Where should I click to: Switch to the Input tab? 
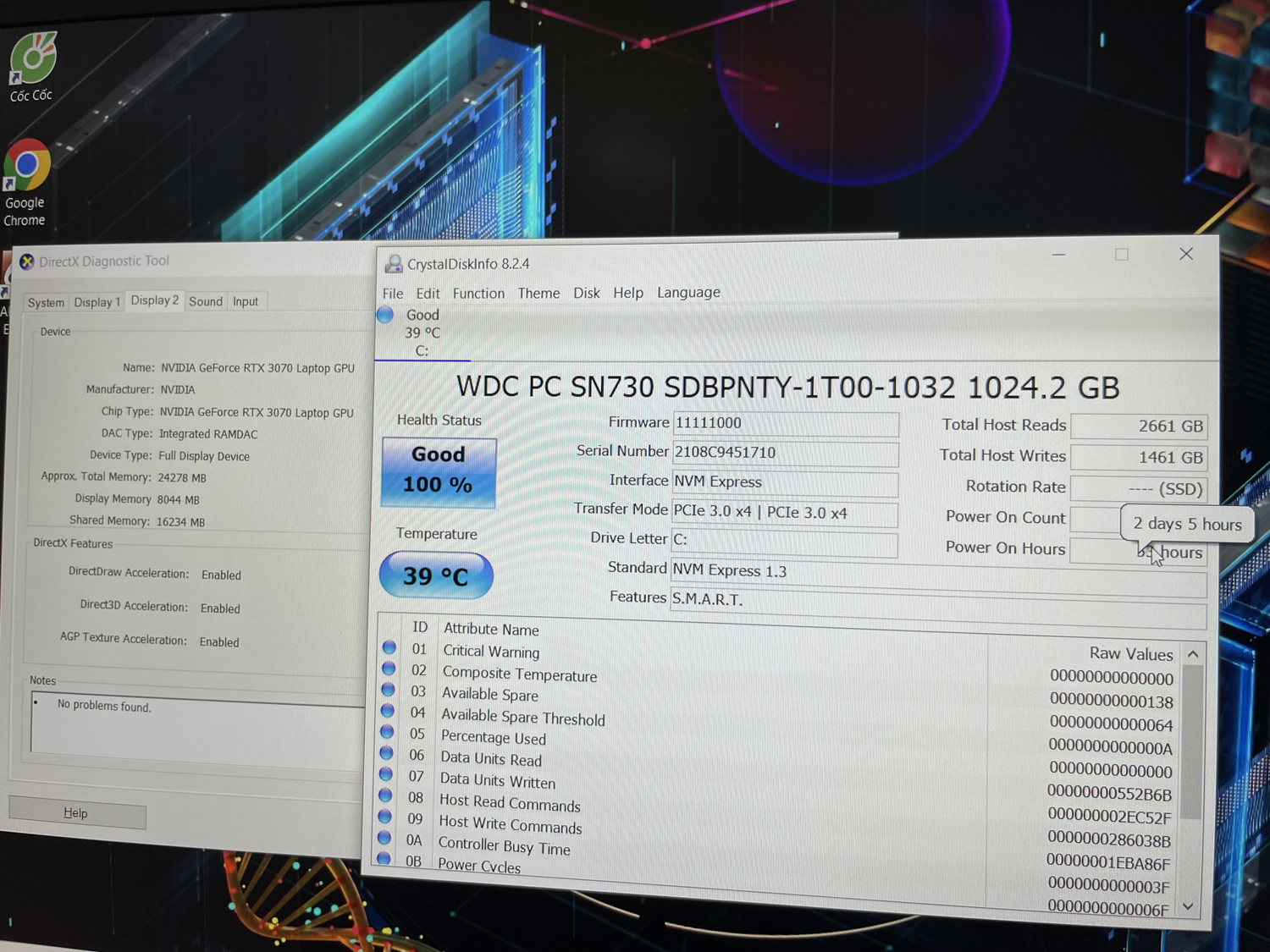click(x=246, y=301)
